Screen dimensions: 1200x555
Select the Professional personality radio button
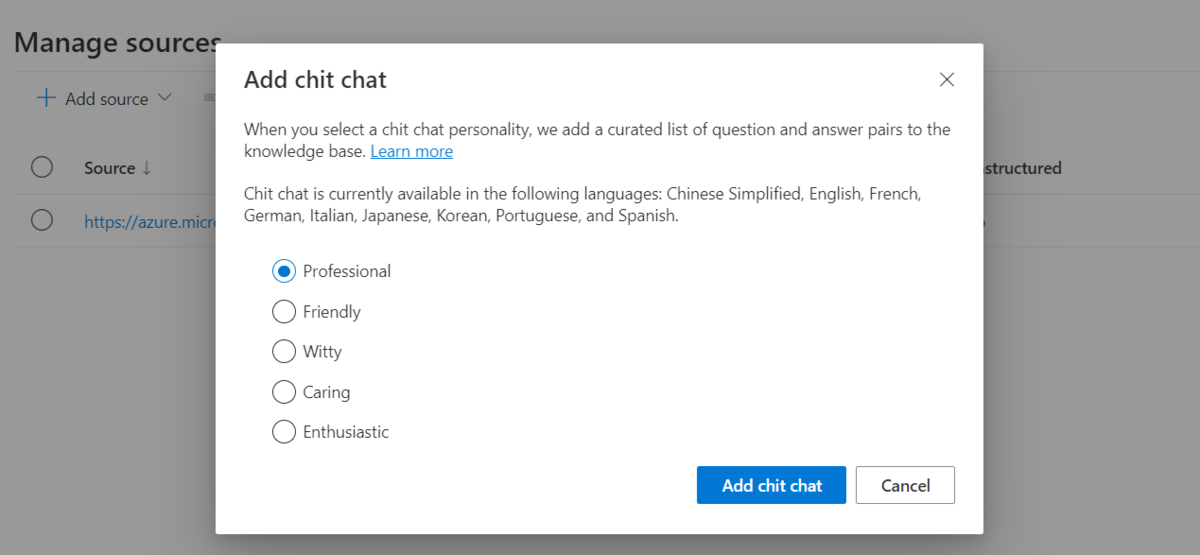coord(284,271)
